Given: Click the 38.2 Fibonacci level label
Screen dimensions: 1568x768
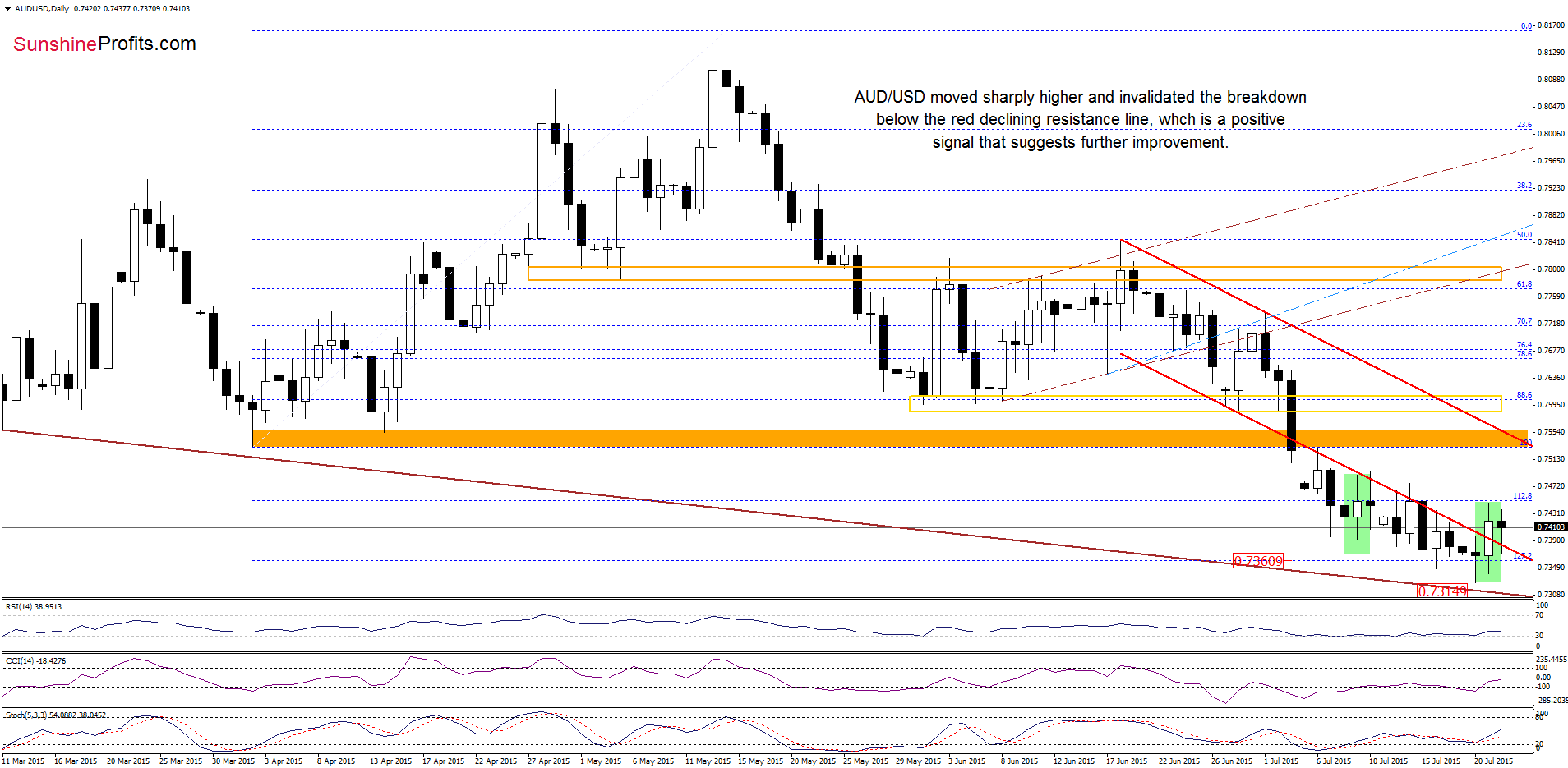Looking at the screenshot, I should (x=1524, y=186).
